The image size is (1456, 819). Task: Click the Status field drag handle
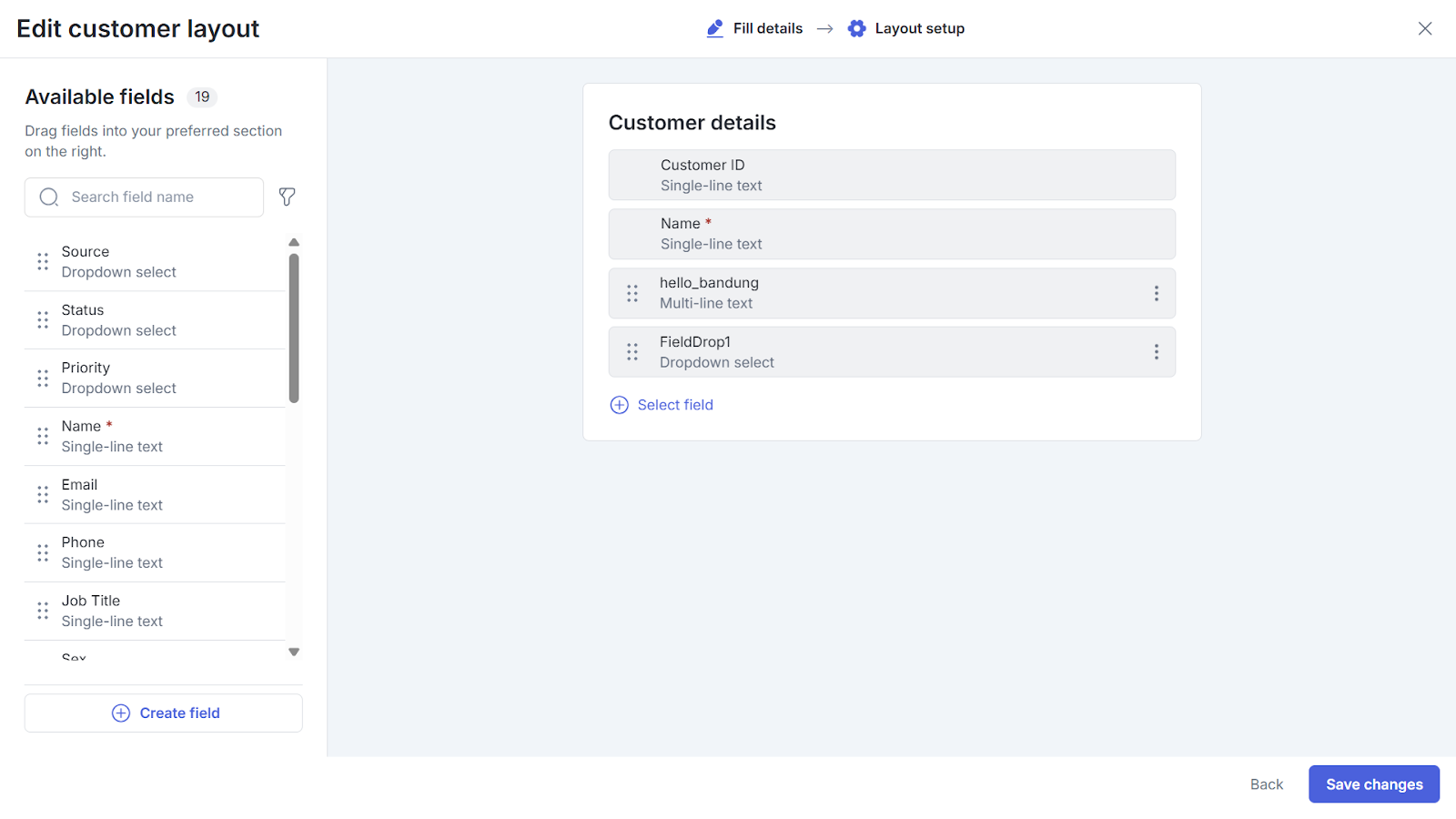43,320
